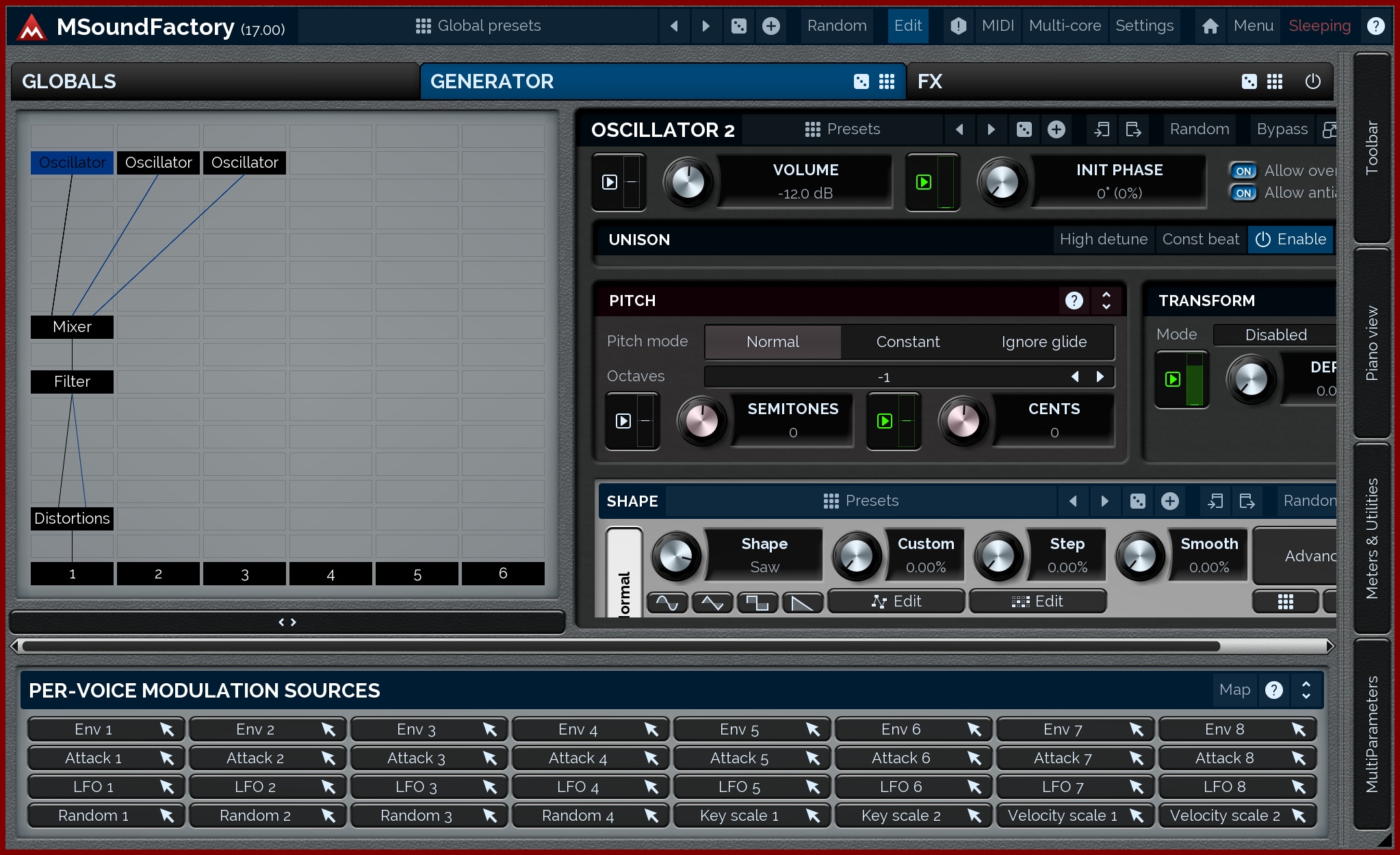Open the Piano view side tab
The image size is (1400, 855).
1371,342
